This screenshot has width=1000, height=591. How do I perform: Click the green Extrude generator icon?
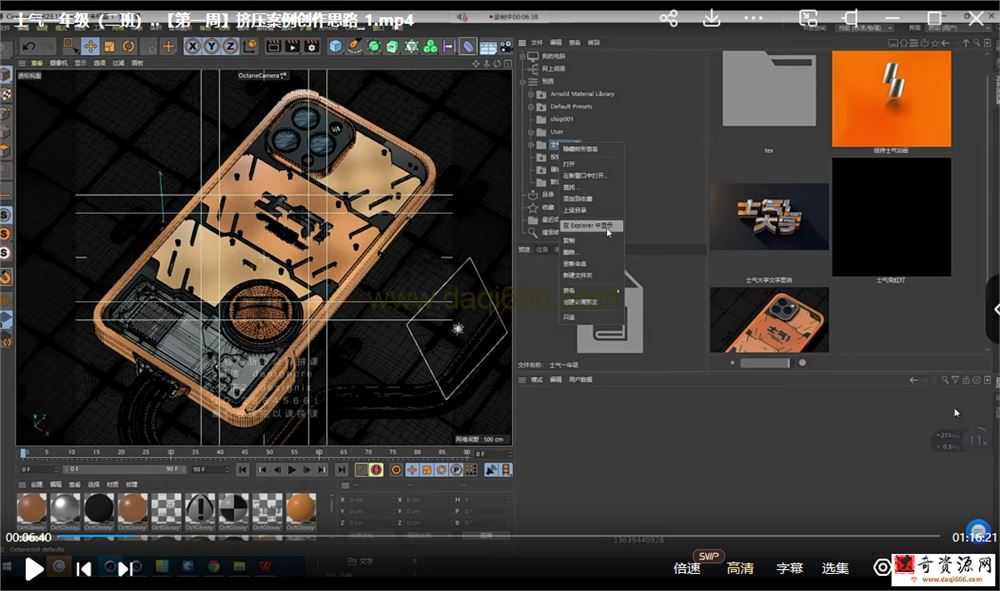click(392, 46)
